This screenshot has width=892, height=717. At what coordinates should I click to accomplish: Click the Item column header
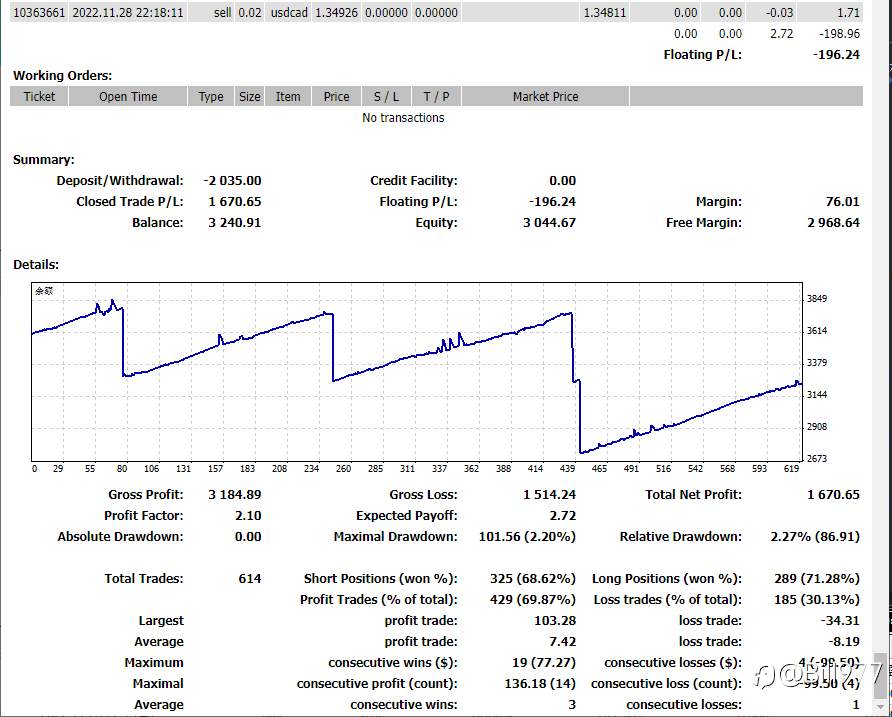[x=288, y=96]
